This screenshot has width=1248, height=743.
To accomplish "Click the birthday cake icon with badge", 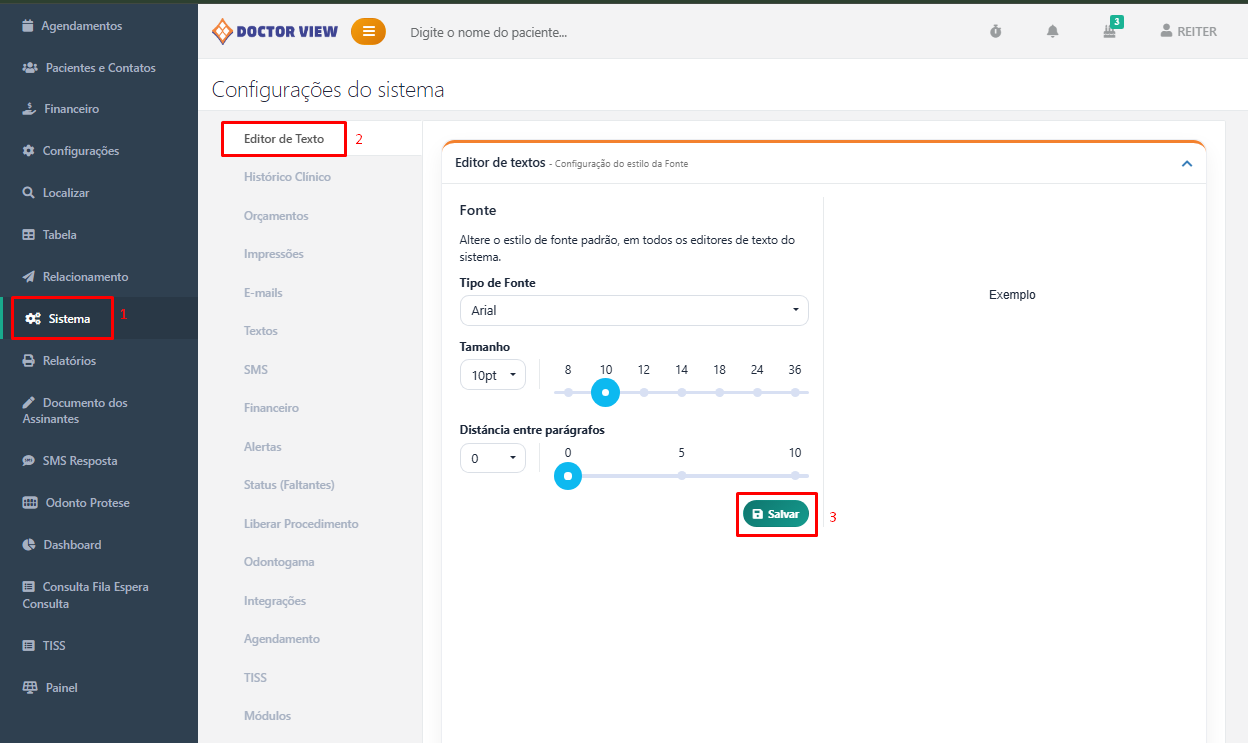I will (1109, 32).
